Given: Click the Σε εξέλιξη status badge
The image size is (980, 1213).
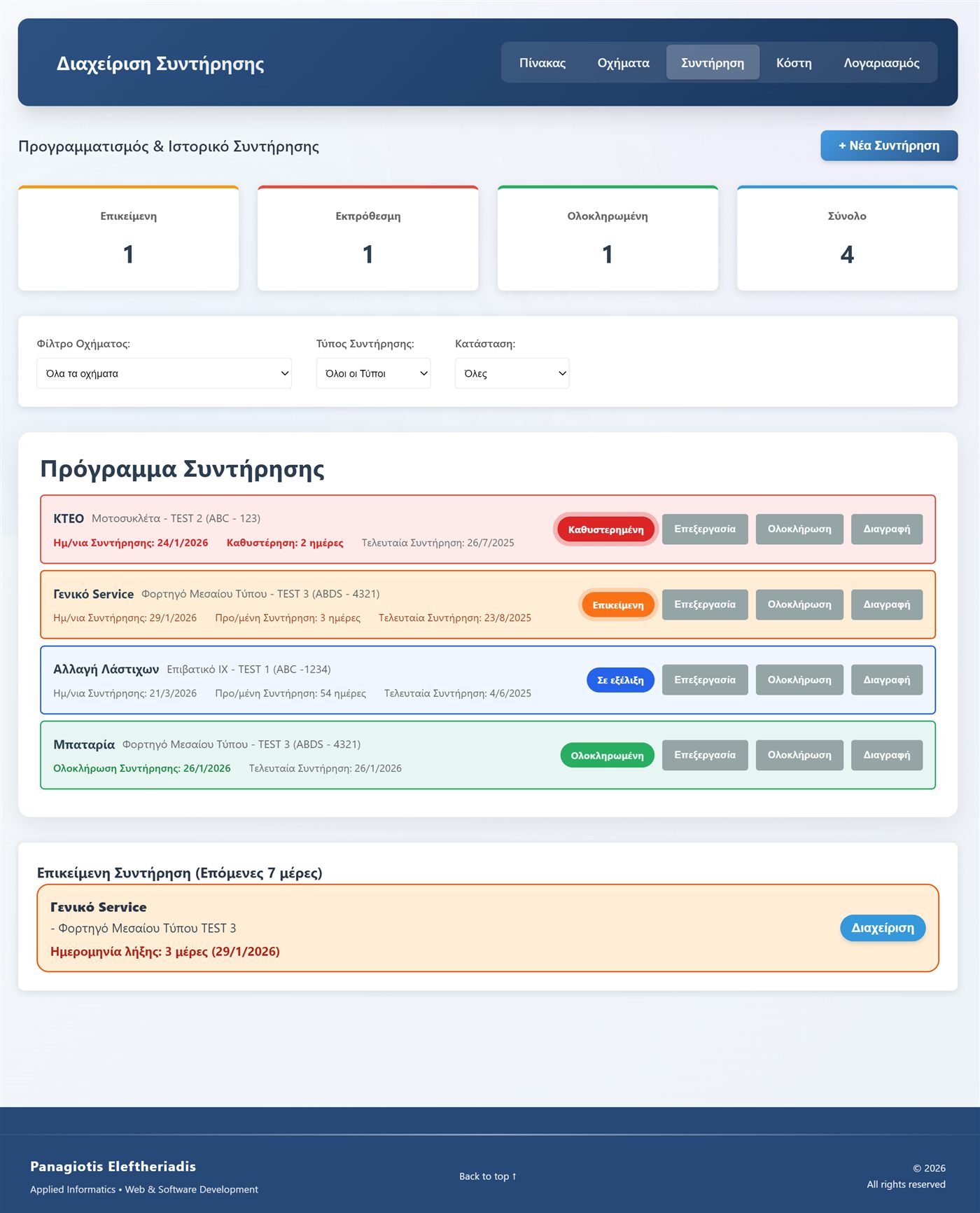Looking at the screenshot, I should click(x=620, y=680).
